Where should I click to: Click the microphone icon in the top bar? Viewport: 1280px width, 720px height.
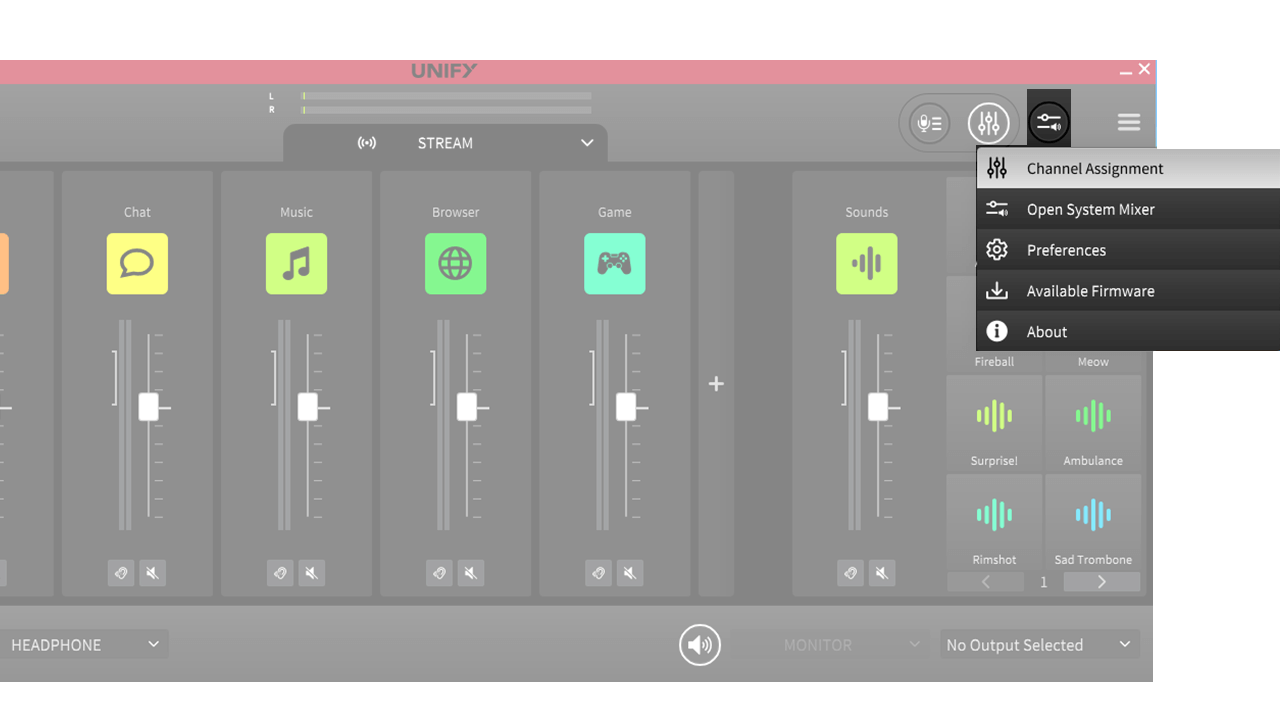[929, 122]
